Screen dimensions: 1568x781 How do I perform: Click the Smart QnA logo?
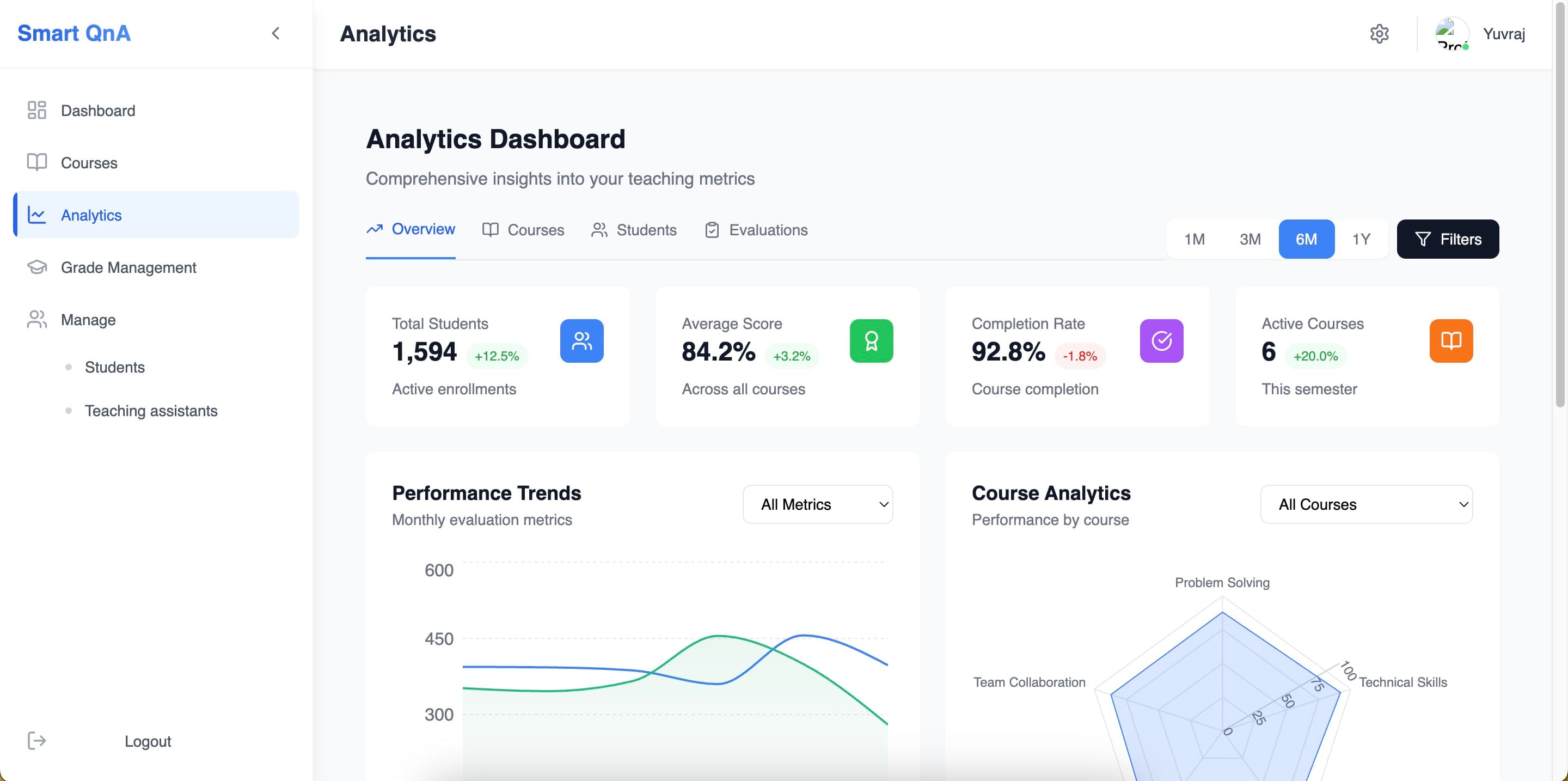pyautogui.click(x=74, y=33)
